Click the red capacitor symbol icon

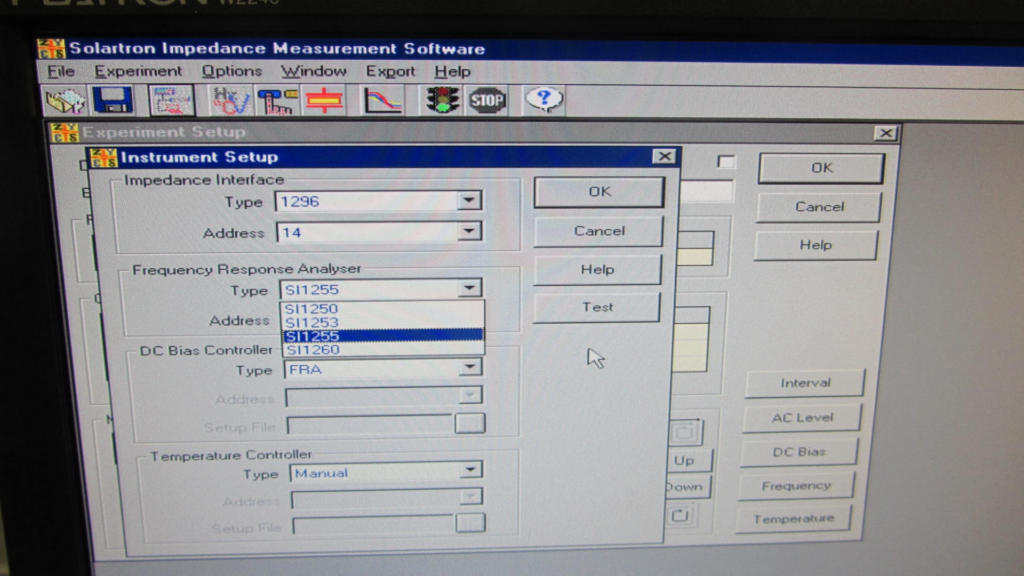(x=324, y=100)
